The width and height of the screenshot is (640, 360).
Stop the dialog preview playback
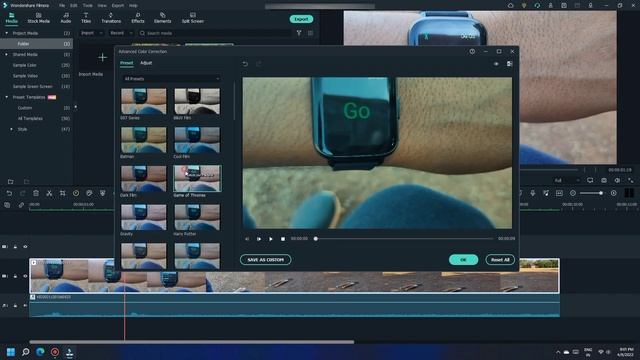(x=283, y=239)
